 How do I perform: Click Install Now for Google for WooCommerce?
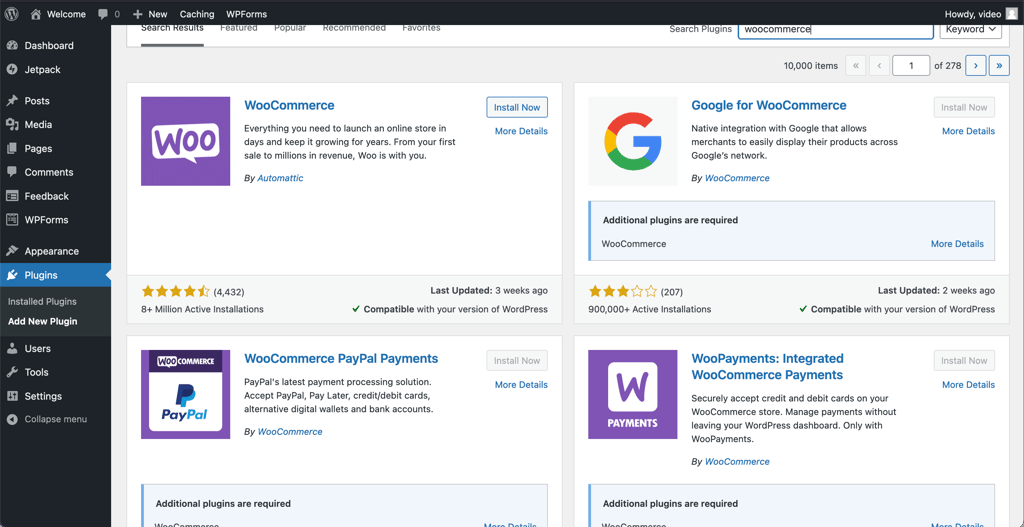(x=964, y=107)
